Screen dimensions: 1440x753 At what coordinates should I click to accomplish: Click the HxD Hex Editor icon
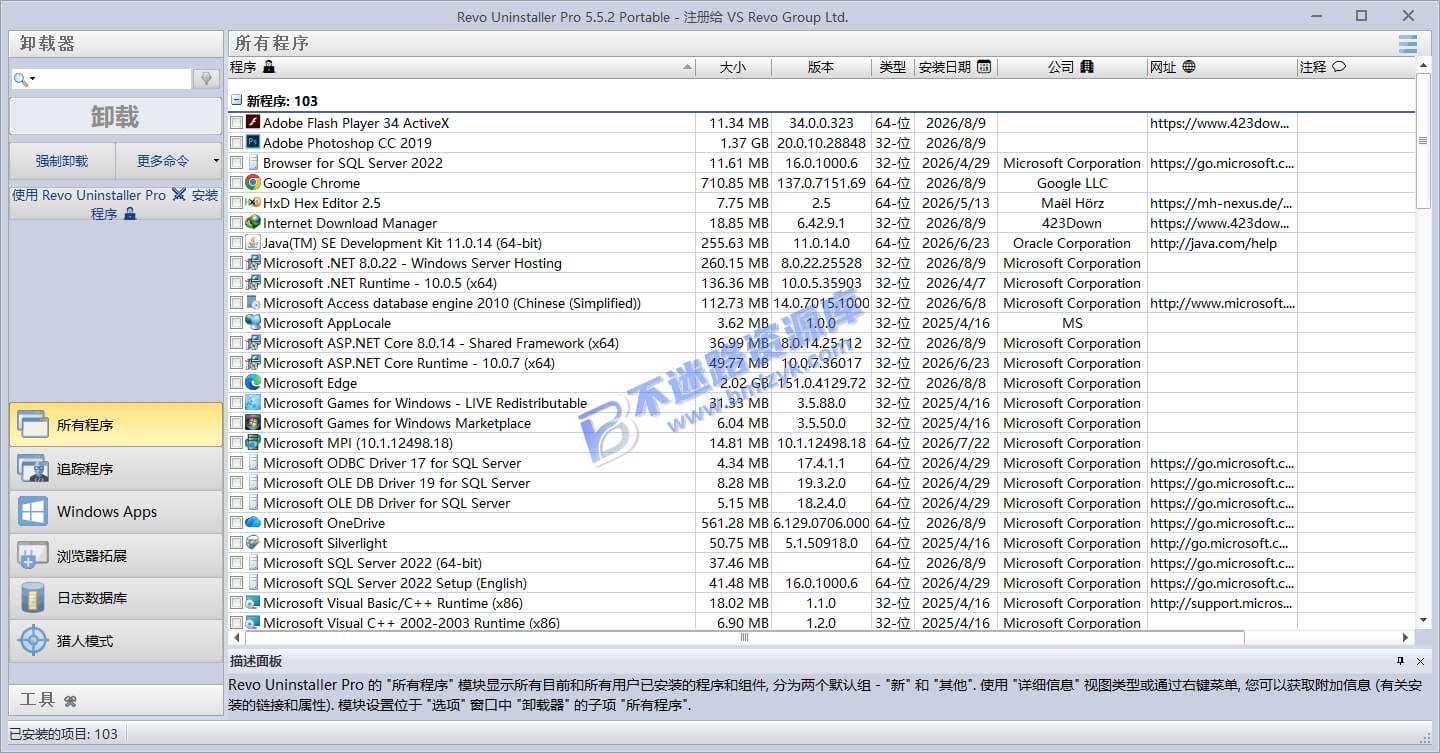253,203
